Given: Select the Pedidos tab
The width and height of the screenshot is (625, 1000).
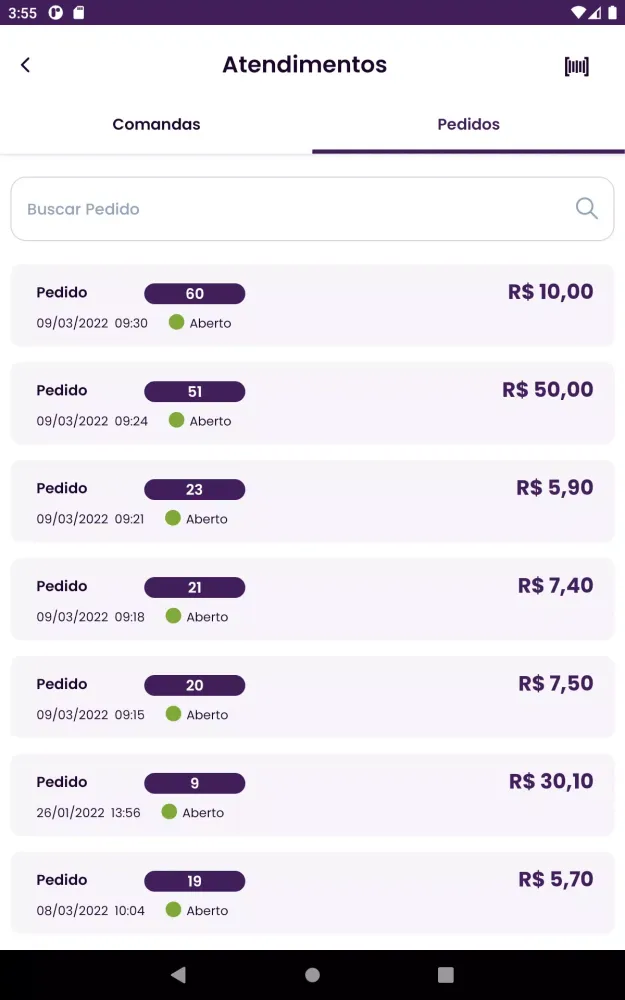Looking at the screenshot, I should tap(468, 124).
